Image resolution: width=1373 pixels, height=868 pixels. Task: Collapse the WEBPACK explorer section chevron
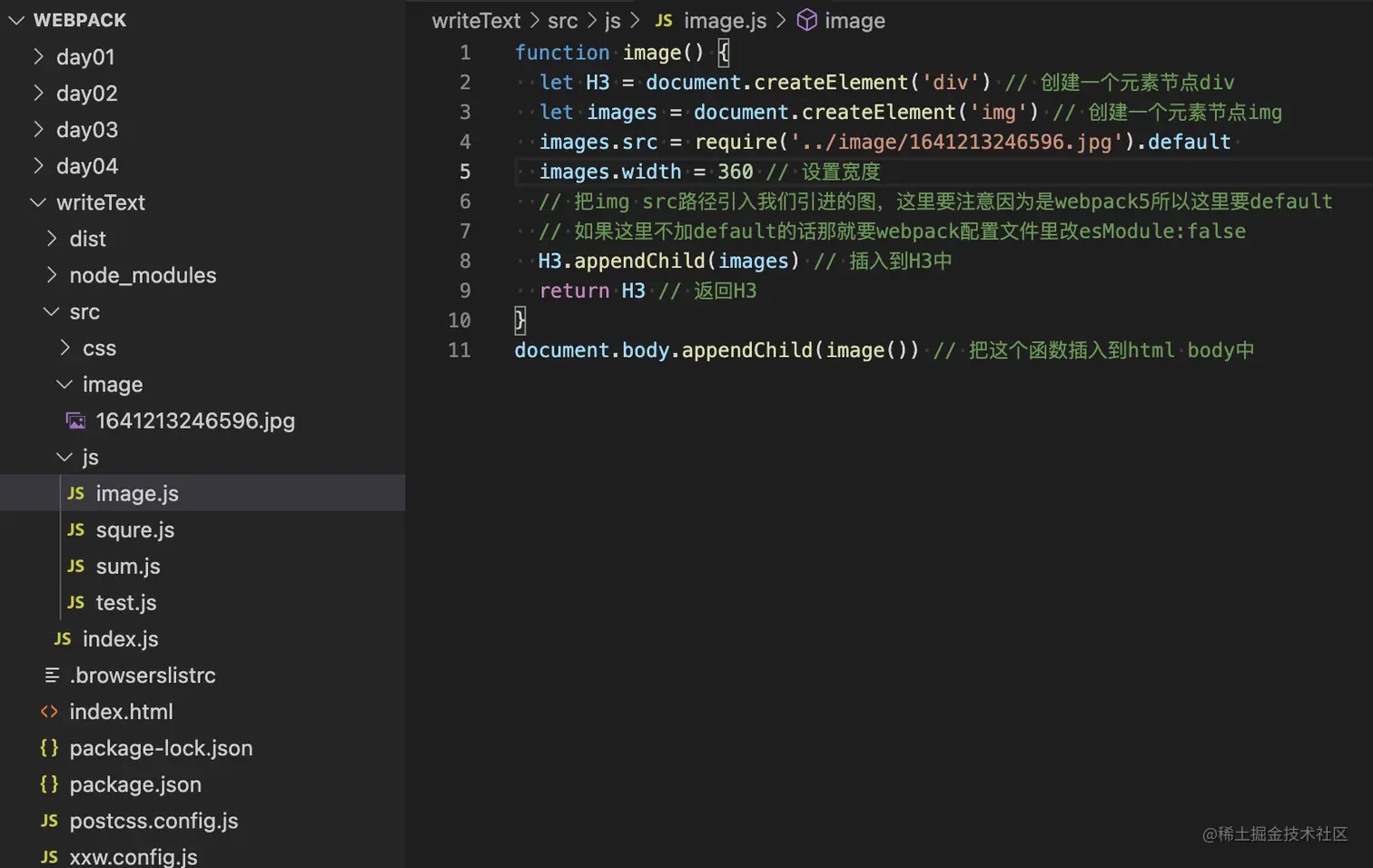pos(16,20)
